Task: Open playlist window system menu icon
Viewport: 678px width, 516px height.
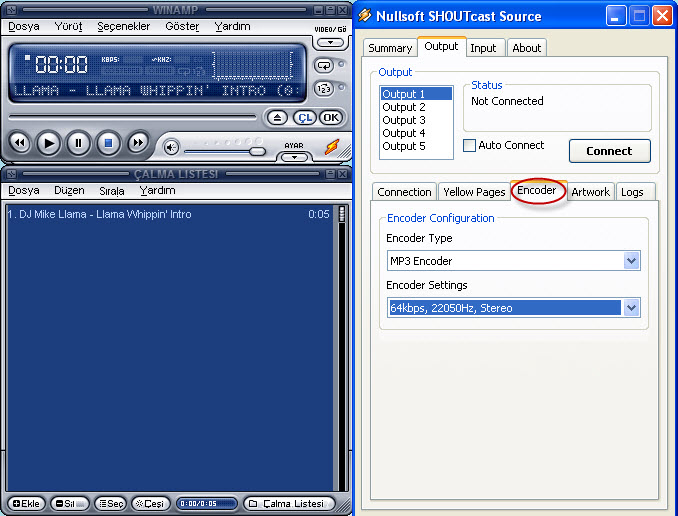Action: coord(12,174)
